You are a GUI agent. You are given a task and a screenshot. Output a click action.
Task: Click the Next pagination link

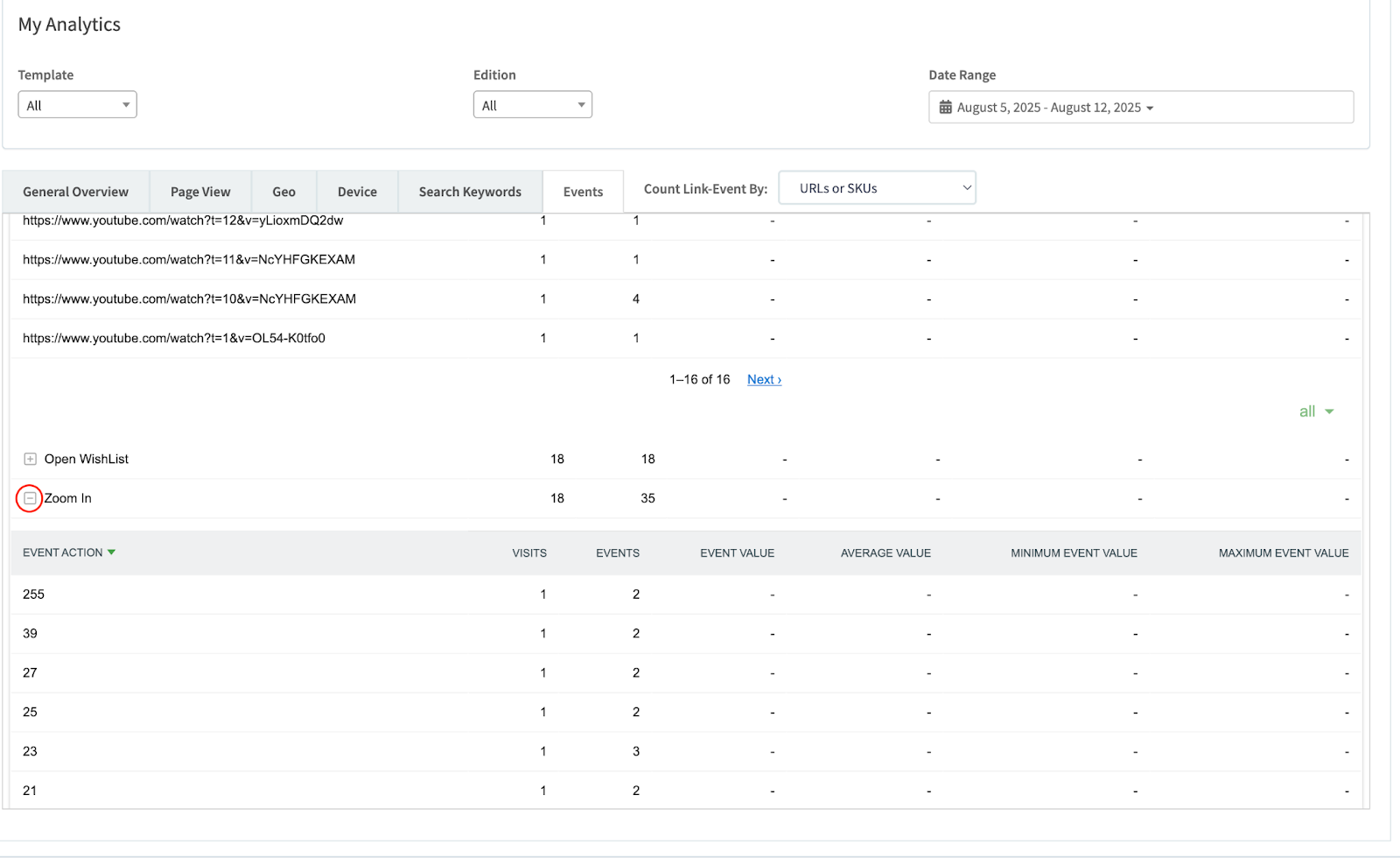[764, 379]
